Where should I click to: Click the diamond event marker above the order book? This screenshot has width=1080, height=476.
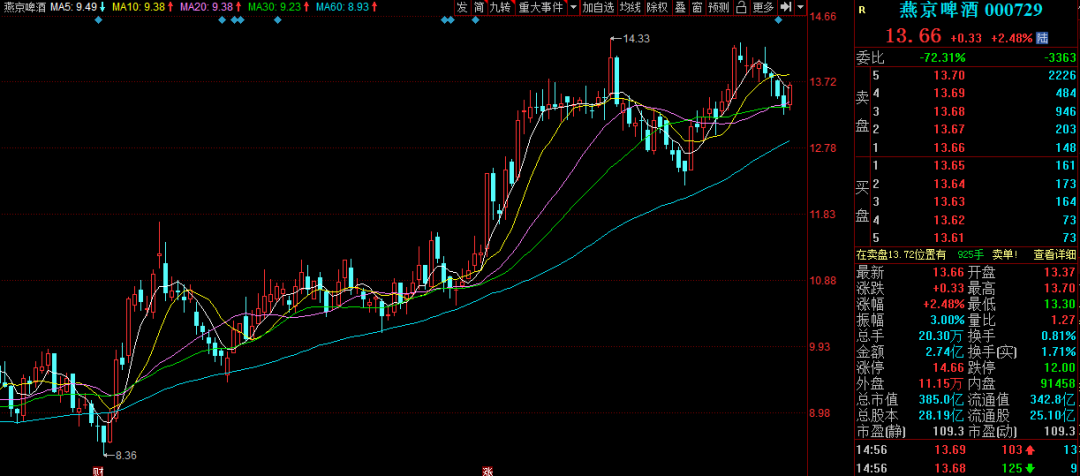(778, 19)
